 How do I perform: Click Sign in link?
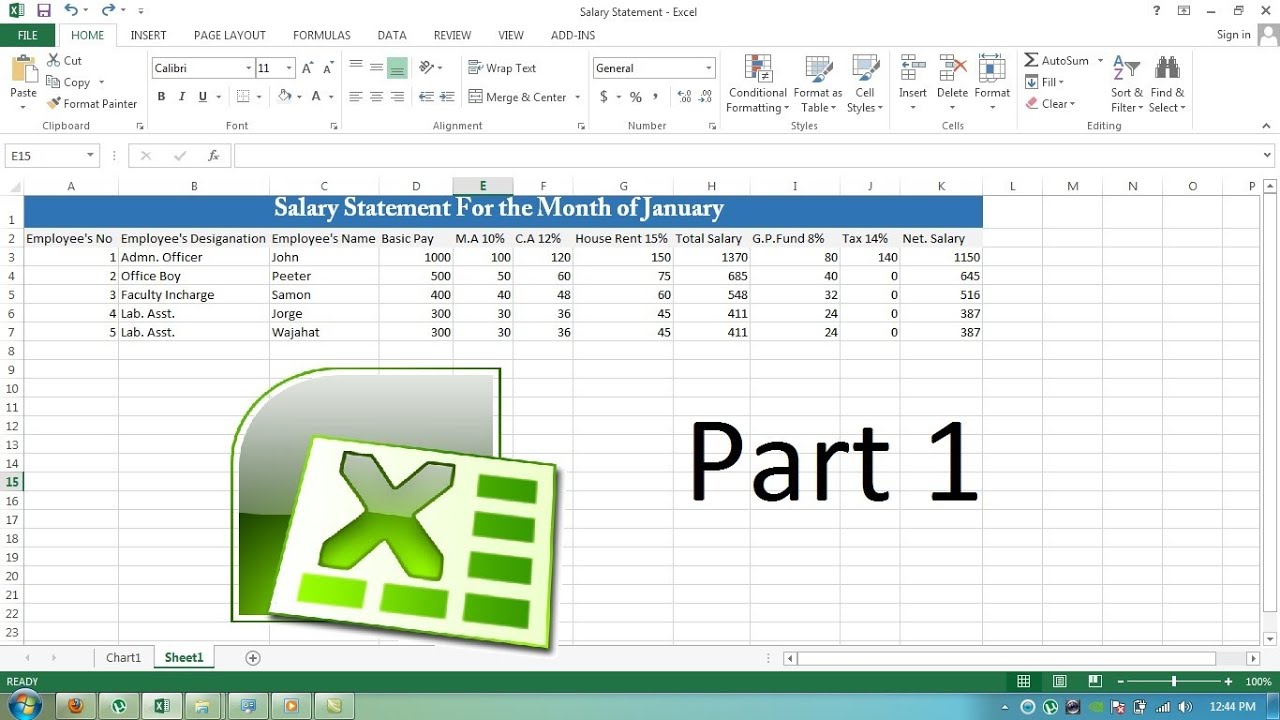[1233, 35]
